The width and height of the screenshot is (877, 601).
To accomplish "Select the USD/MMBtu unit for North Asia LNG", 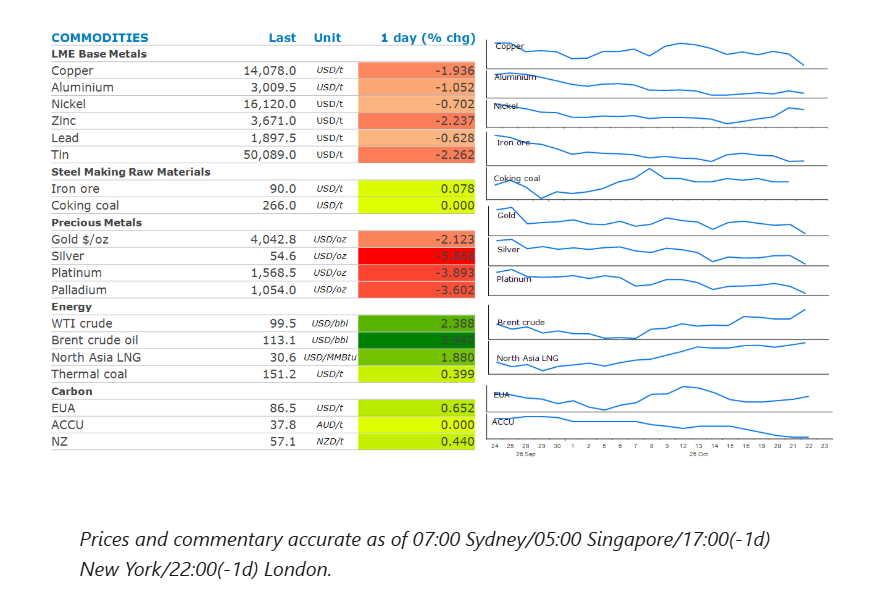I will (330, 357).
